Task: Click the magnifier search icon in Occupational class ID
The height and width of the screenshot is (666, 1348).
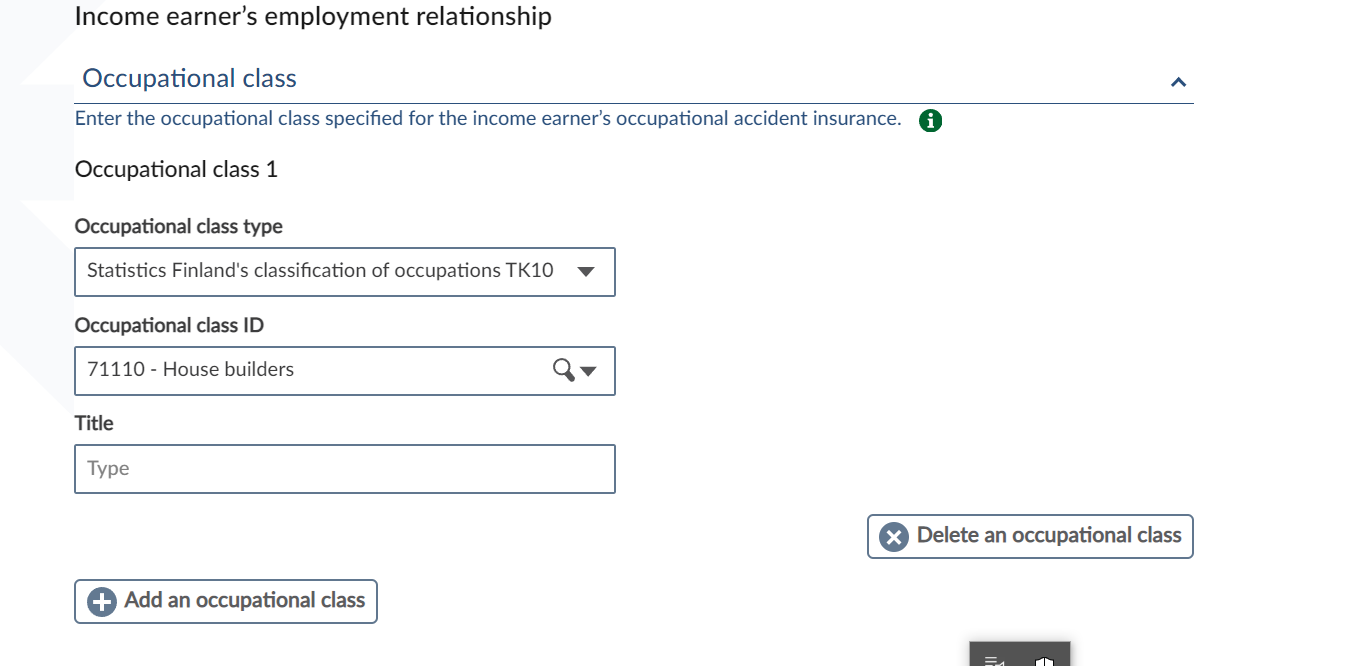Action: (x=563, y=370)
